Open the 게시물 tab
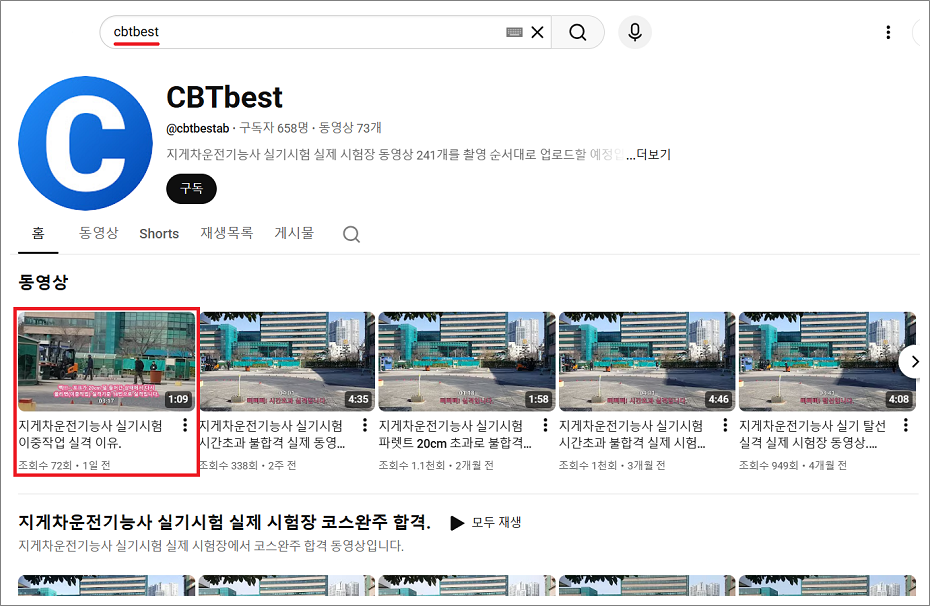 pos(294,234)
